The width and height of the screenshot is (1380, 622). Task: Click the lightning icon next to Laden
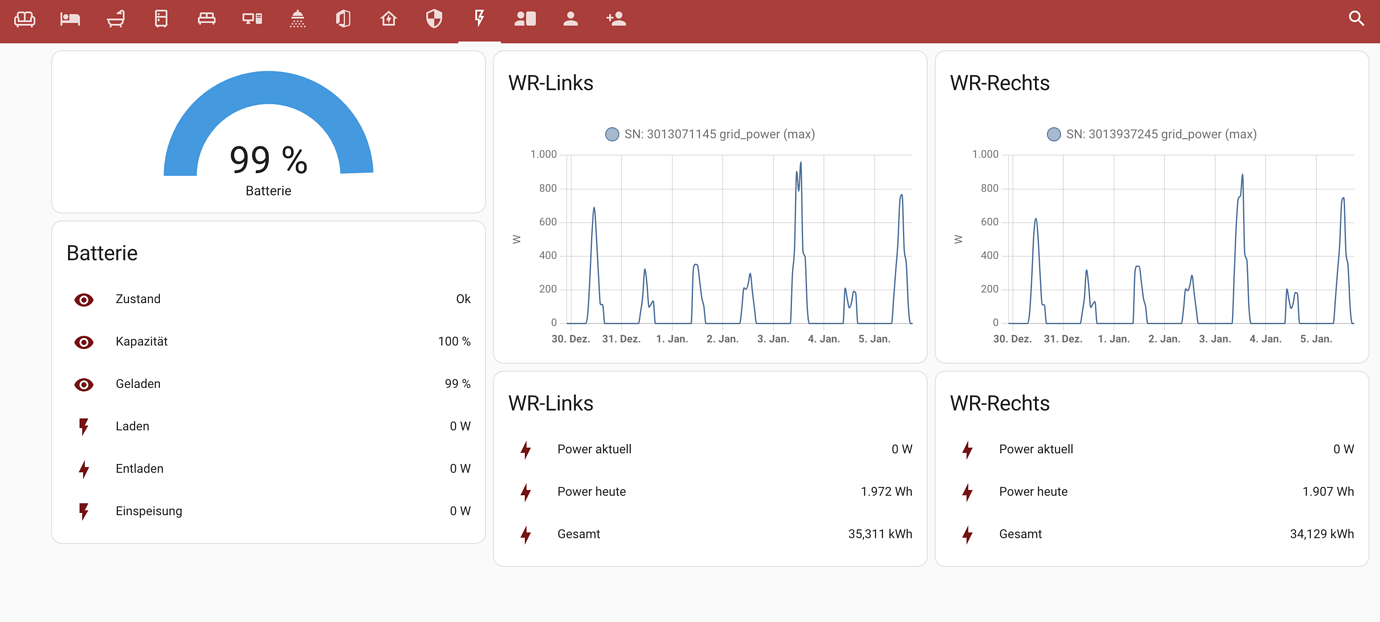coord(83,426)
